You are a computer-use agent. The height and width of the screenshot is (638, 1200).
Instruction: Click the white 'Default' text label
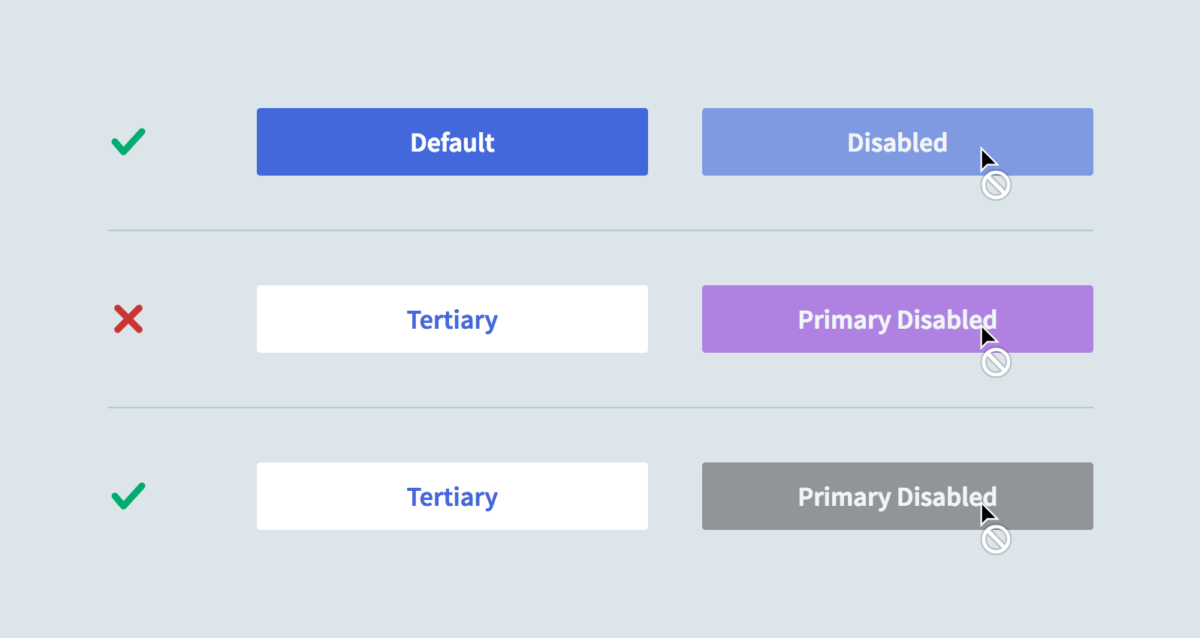[452, 142]
